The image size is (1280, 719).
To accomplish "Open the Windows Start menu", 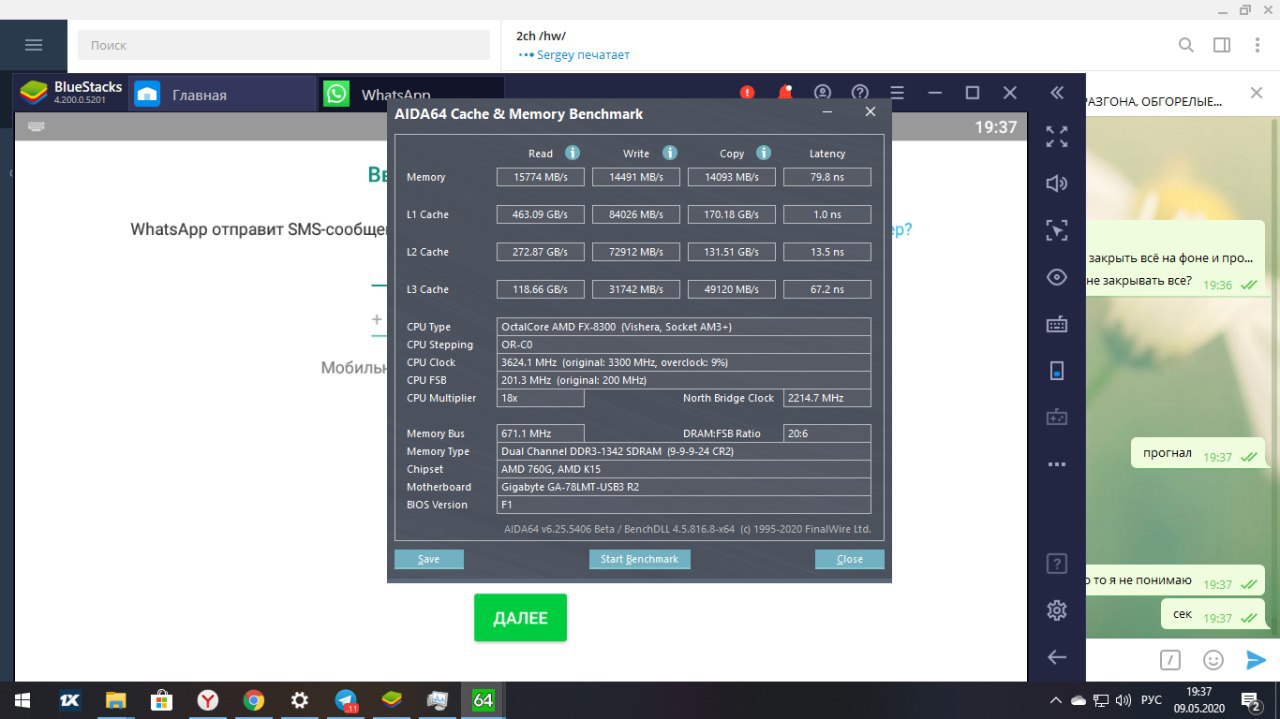I will [21, 700].
